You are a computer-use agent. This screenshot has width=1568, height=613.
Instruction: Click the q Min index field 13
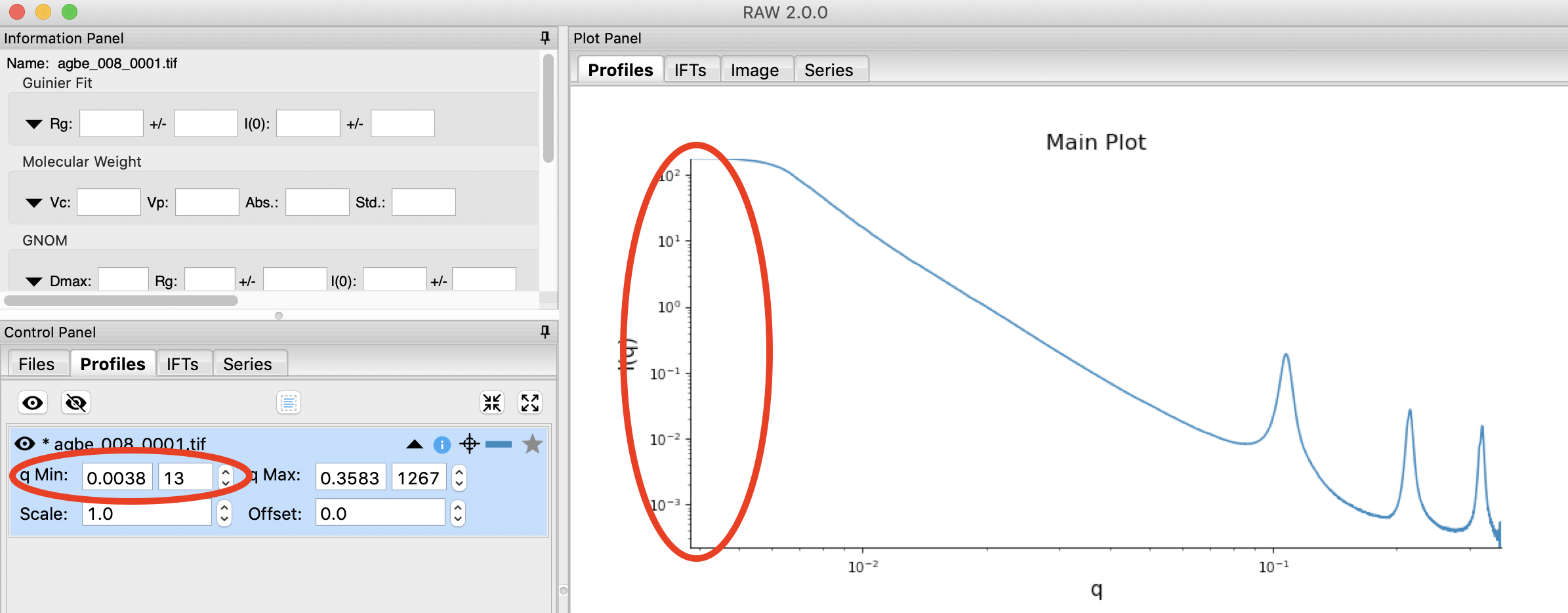[186, 477]
